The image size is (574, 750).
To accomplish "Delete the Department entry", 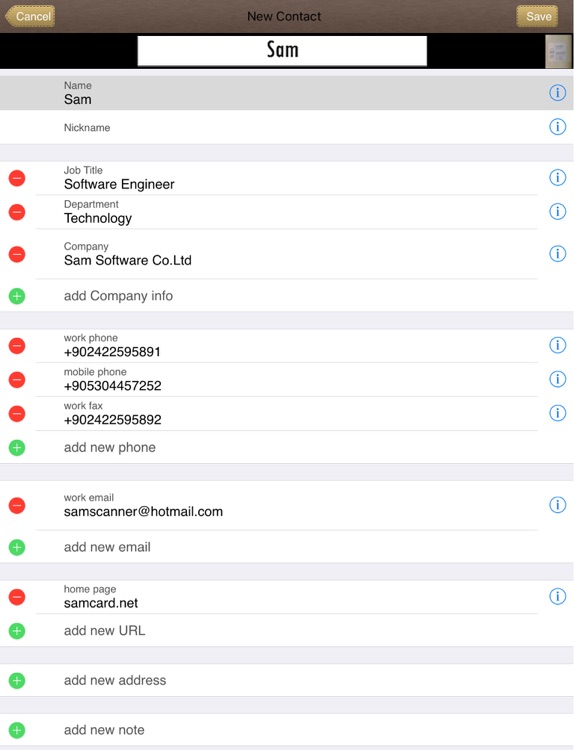I will click(17, 212).
